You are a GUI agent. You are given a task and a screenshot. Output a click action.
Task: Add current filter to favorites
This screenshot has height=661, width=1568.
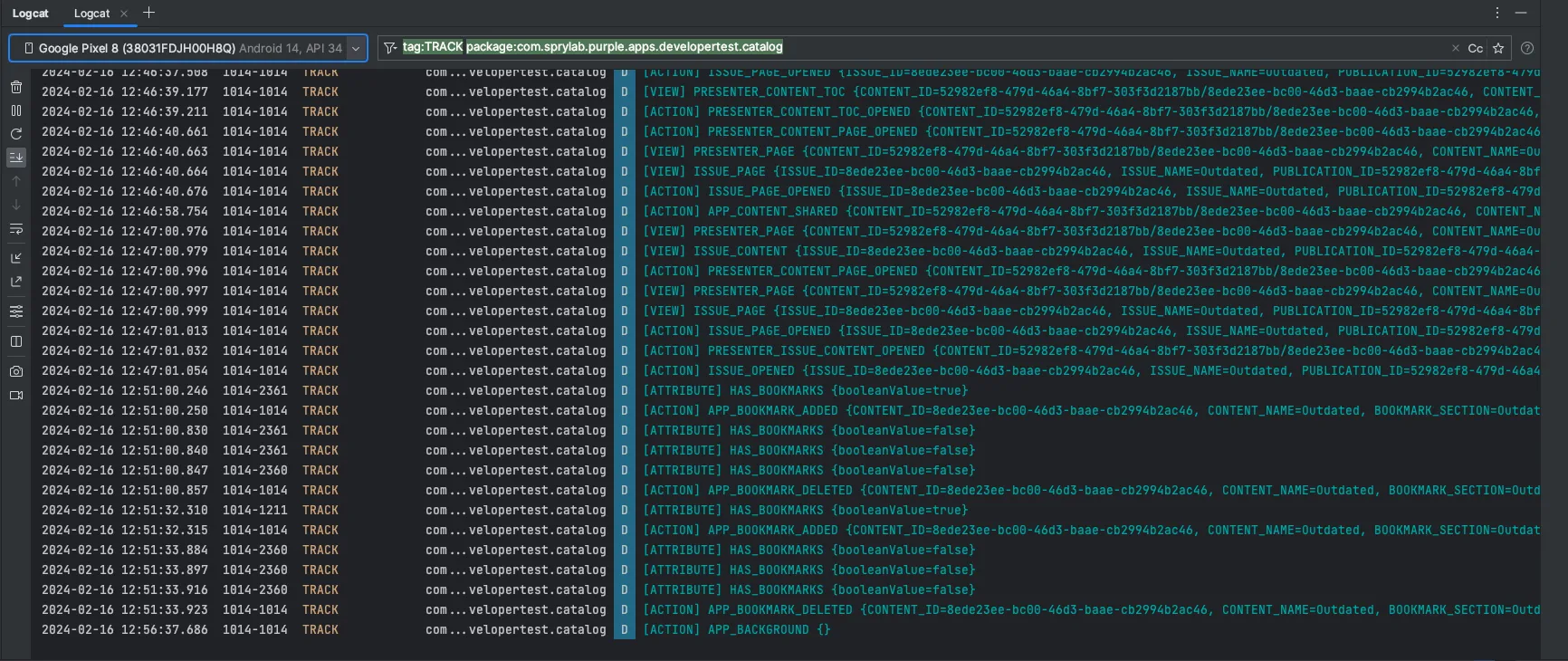coord(1498,48)
